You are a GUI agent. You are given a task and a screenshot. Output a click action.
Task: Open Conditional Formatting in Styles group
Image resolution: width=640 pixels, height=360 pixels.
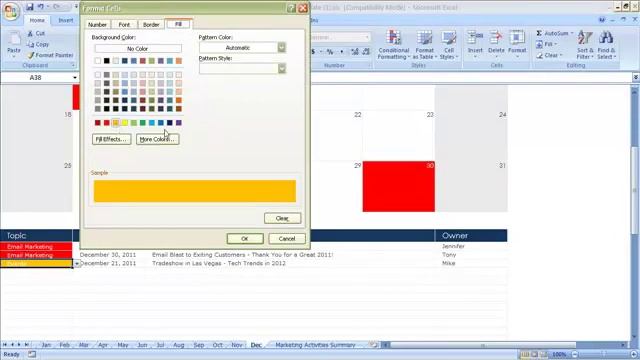(x=393, y=45)
